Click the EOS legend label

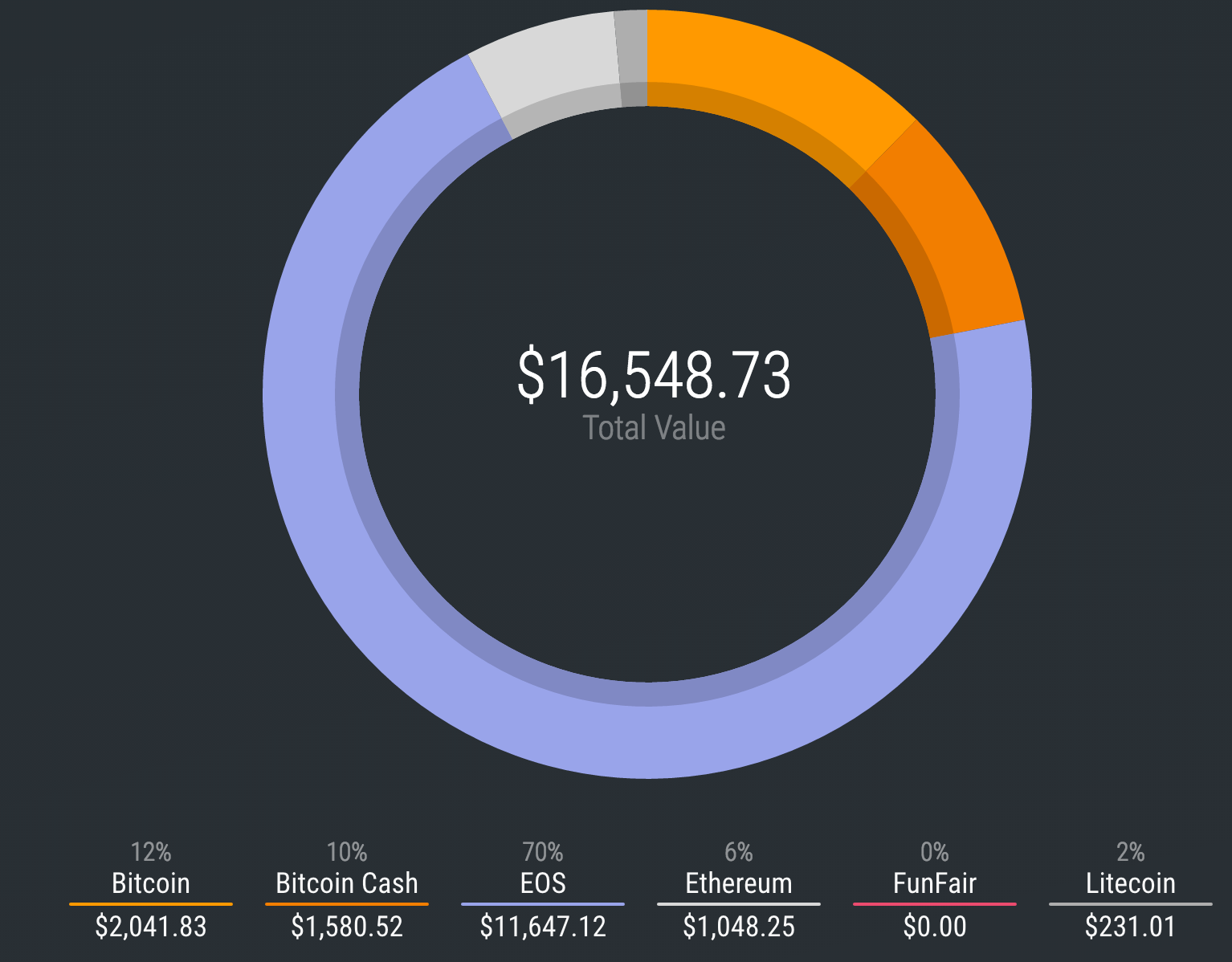[x=543, y=883]
